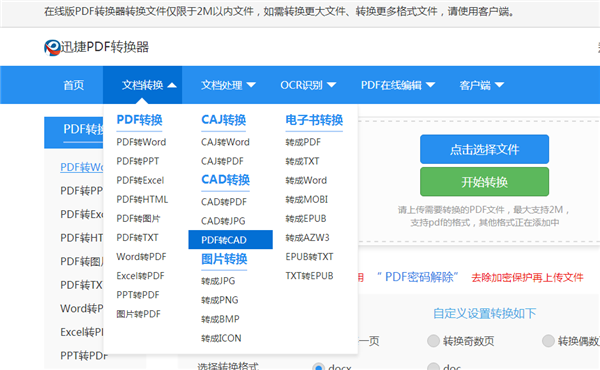Click the CAD转换 section heading
This screenshot has height=370, width=600.
point(225,179)
